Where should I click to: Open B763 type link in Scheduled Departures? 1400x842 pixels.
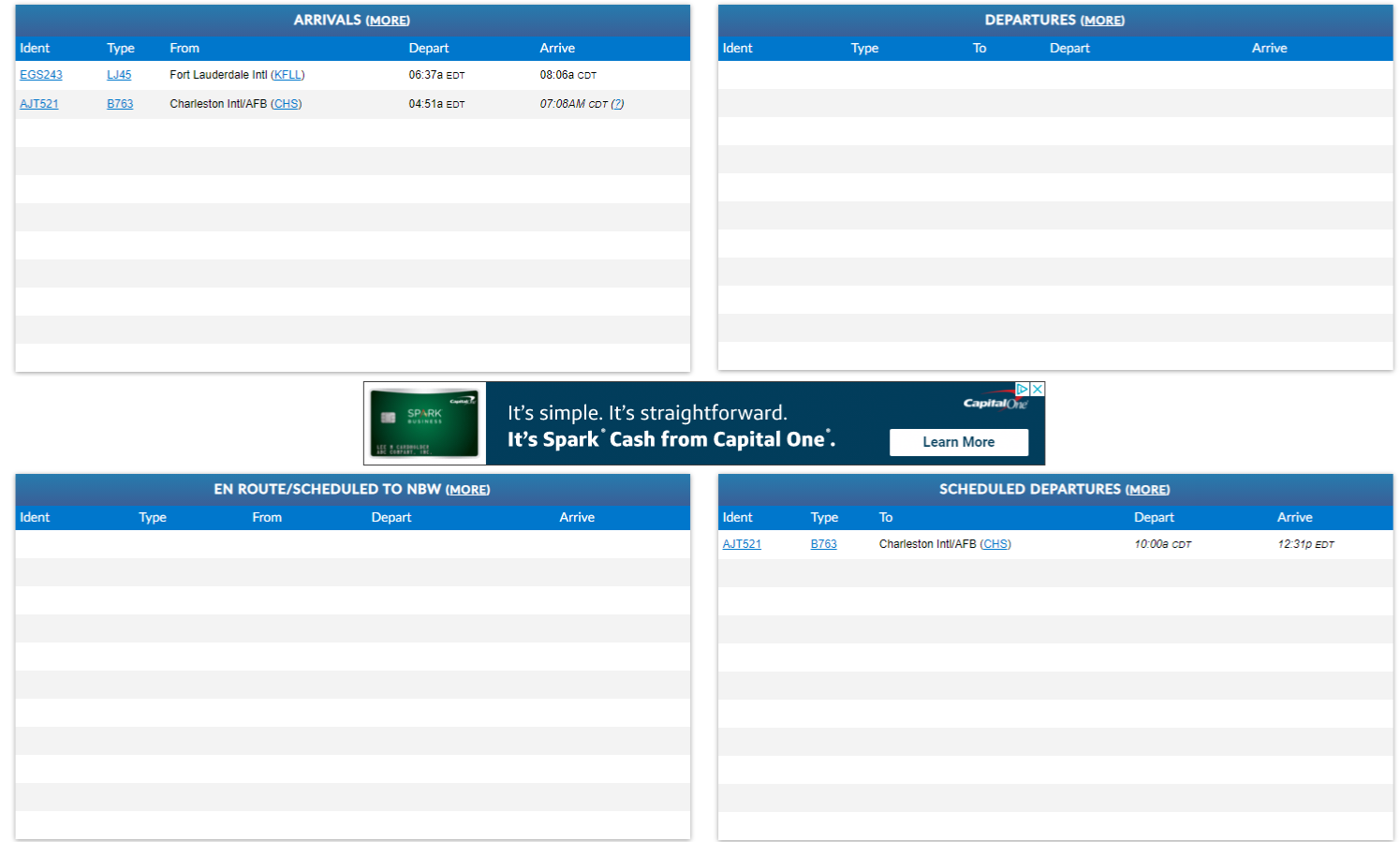(824, 544)
